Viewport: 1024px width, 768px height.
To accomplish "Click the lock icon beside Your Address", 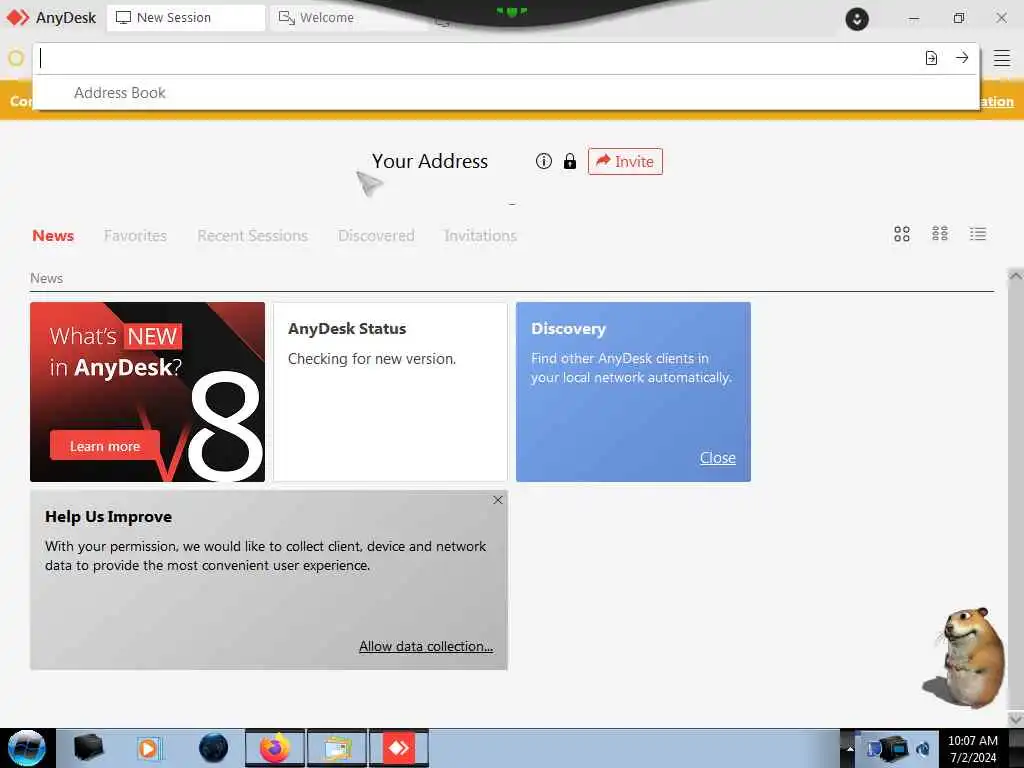I will point(570,161).
